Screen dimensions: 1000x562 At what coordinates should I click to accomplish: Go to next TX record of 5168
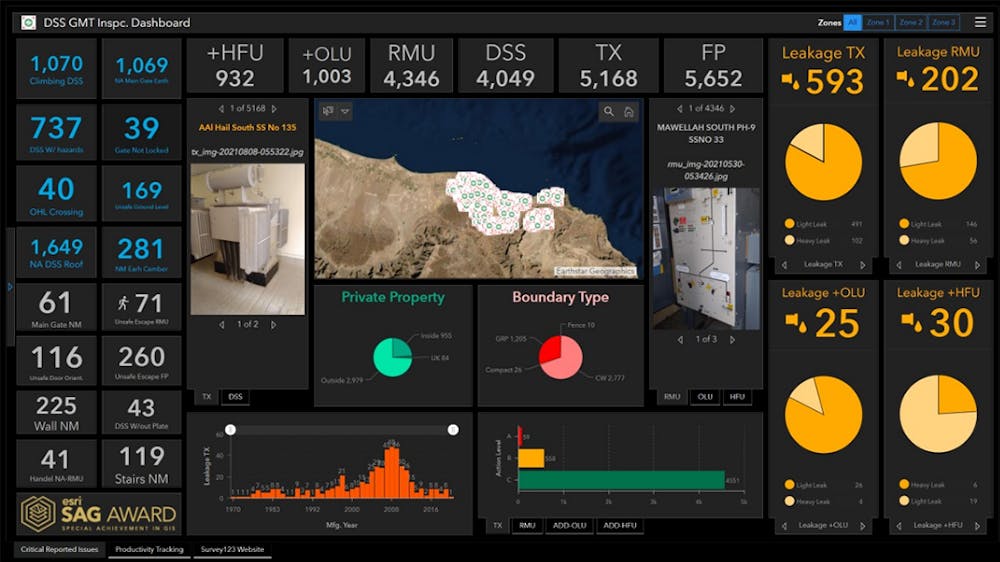point(274,108)
